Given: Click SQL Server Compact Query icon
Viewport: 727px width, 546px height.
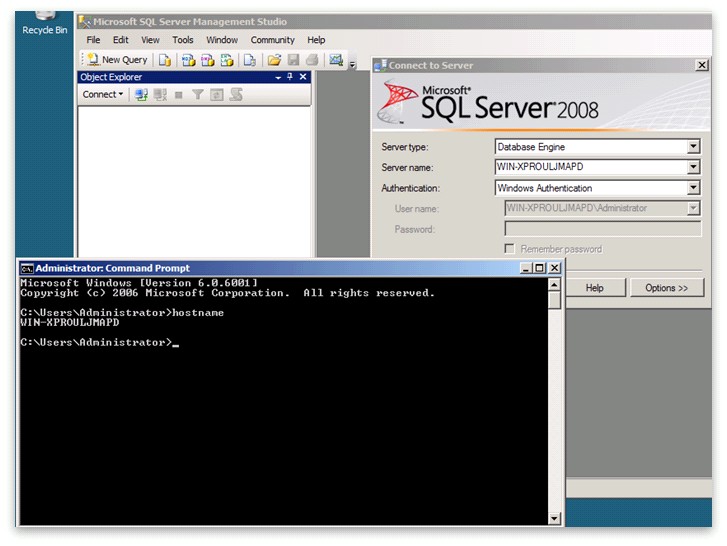Looking at the screenshot, I should pyautogui.click(x=250, y=60).
